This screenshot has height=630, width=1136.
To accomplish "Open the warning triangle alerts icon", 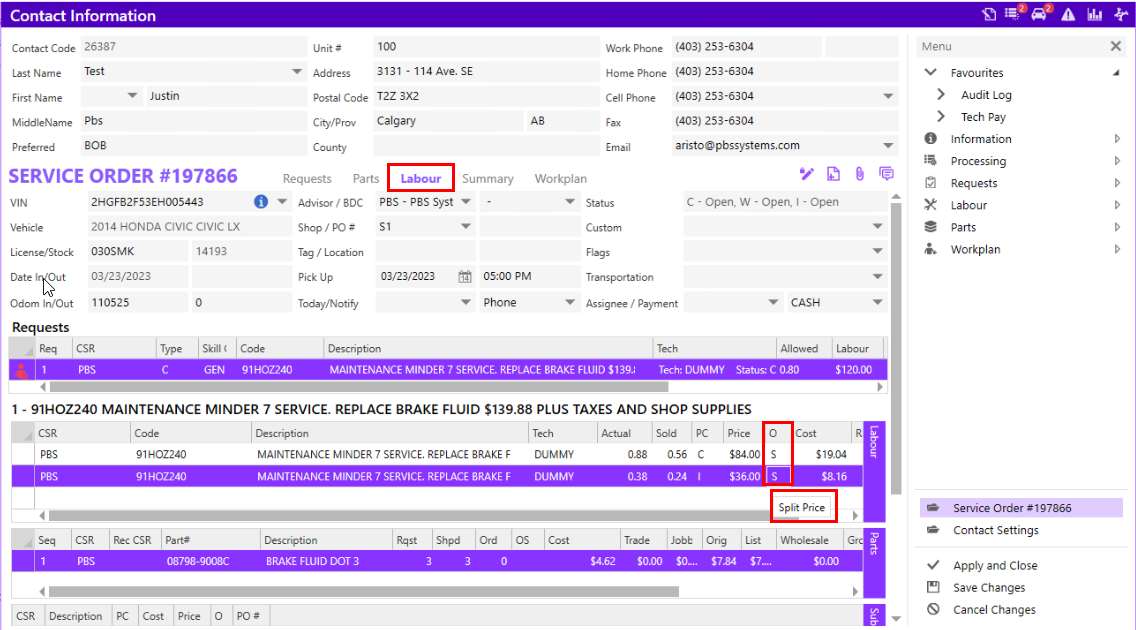I will pyautogui.click(x=1068, y=14).
